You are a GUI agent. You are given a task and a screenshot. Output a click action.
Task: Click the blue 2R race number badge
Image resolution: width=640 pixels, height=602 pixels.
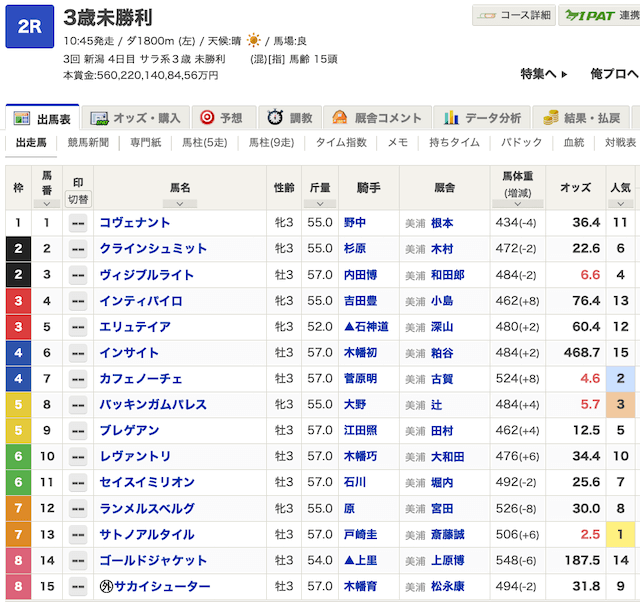29,26
